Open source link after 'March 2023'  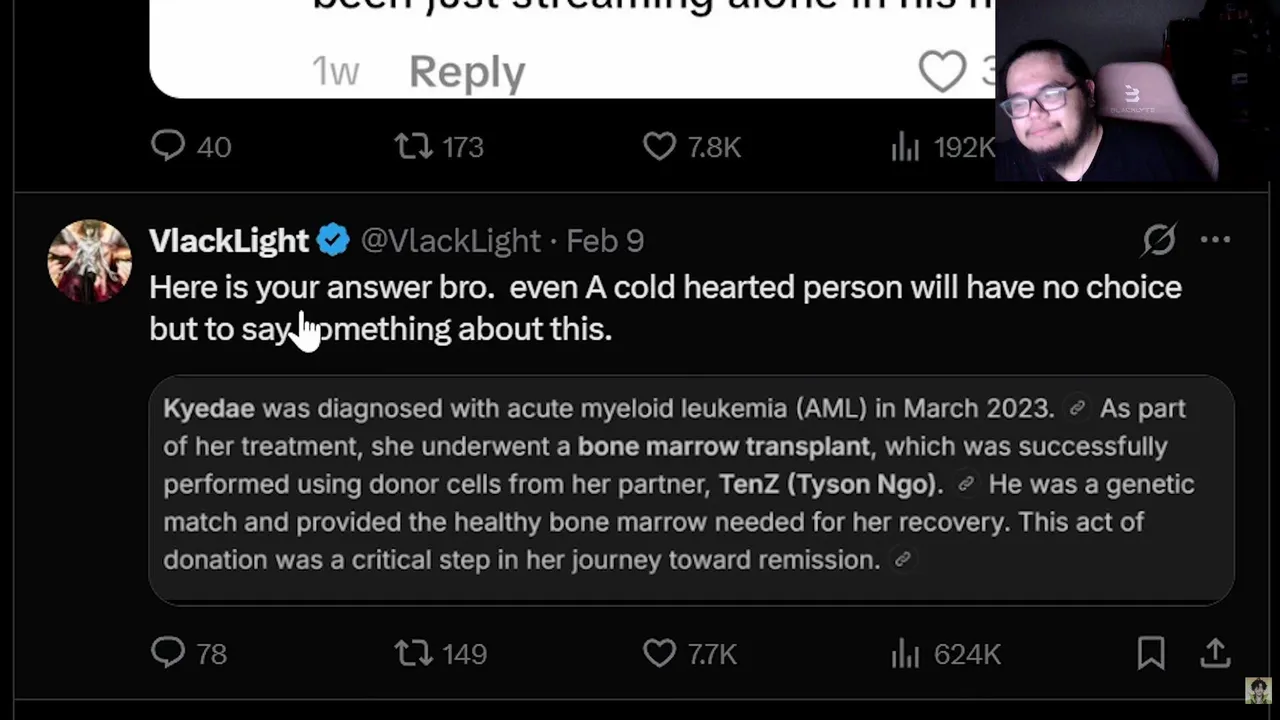coord(1077,408)
